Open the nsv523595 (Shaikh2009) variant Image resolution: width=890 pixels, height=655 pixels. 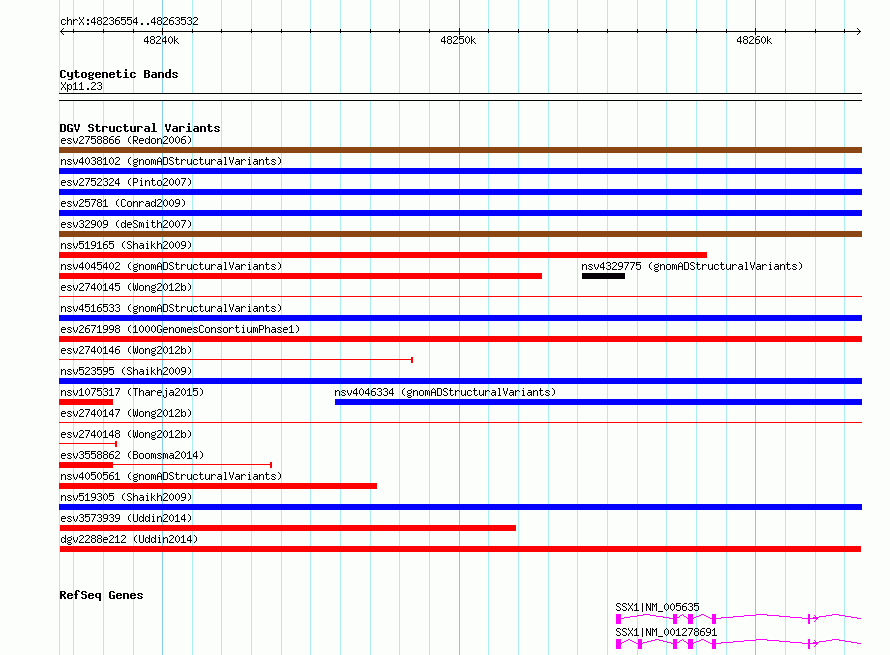tap(126, 371)
